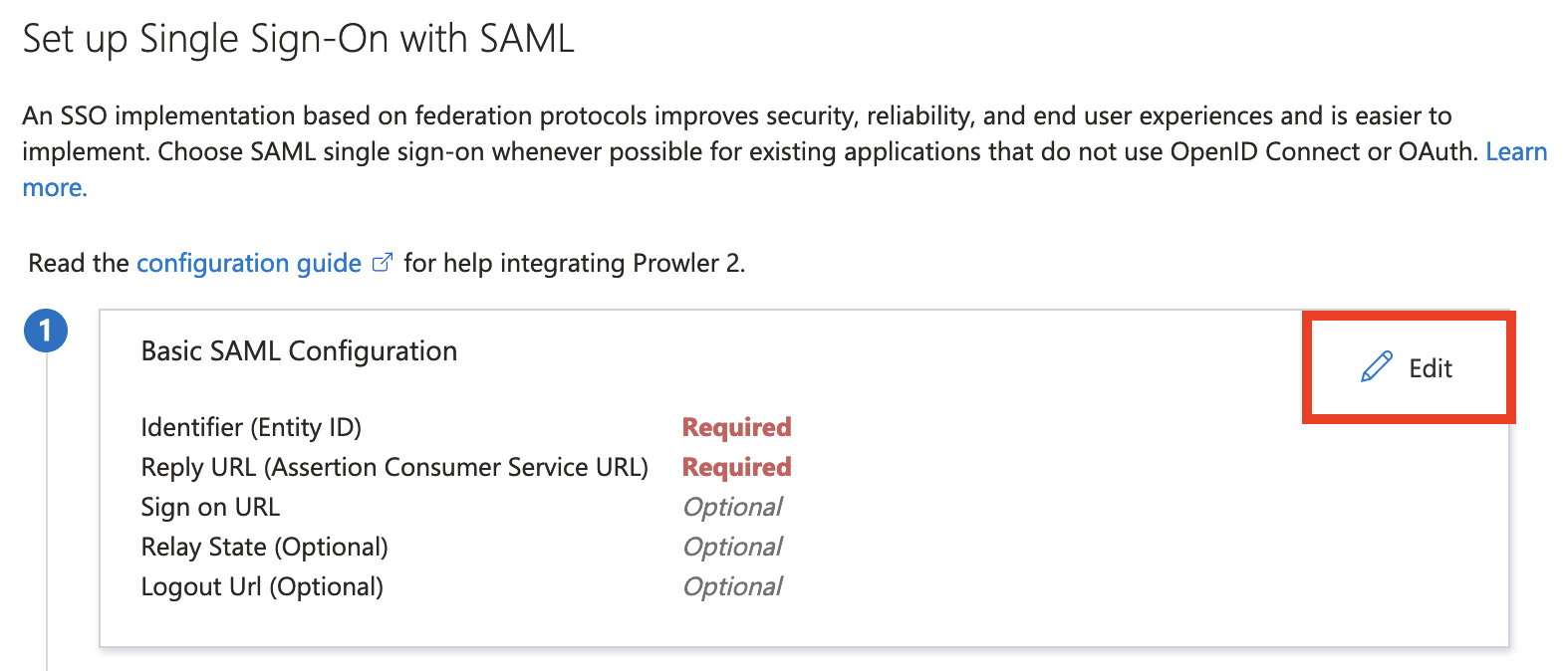Viewport: 1568px width, 671px height.
Task: Click Required next to Identifier (Entity ID)
Action: pos(736,427)
